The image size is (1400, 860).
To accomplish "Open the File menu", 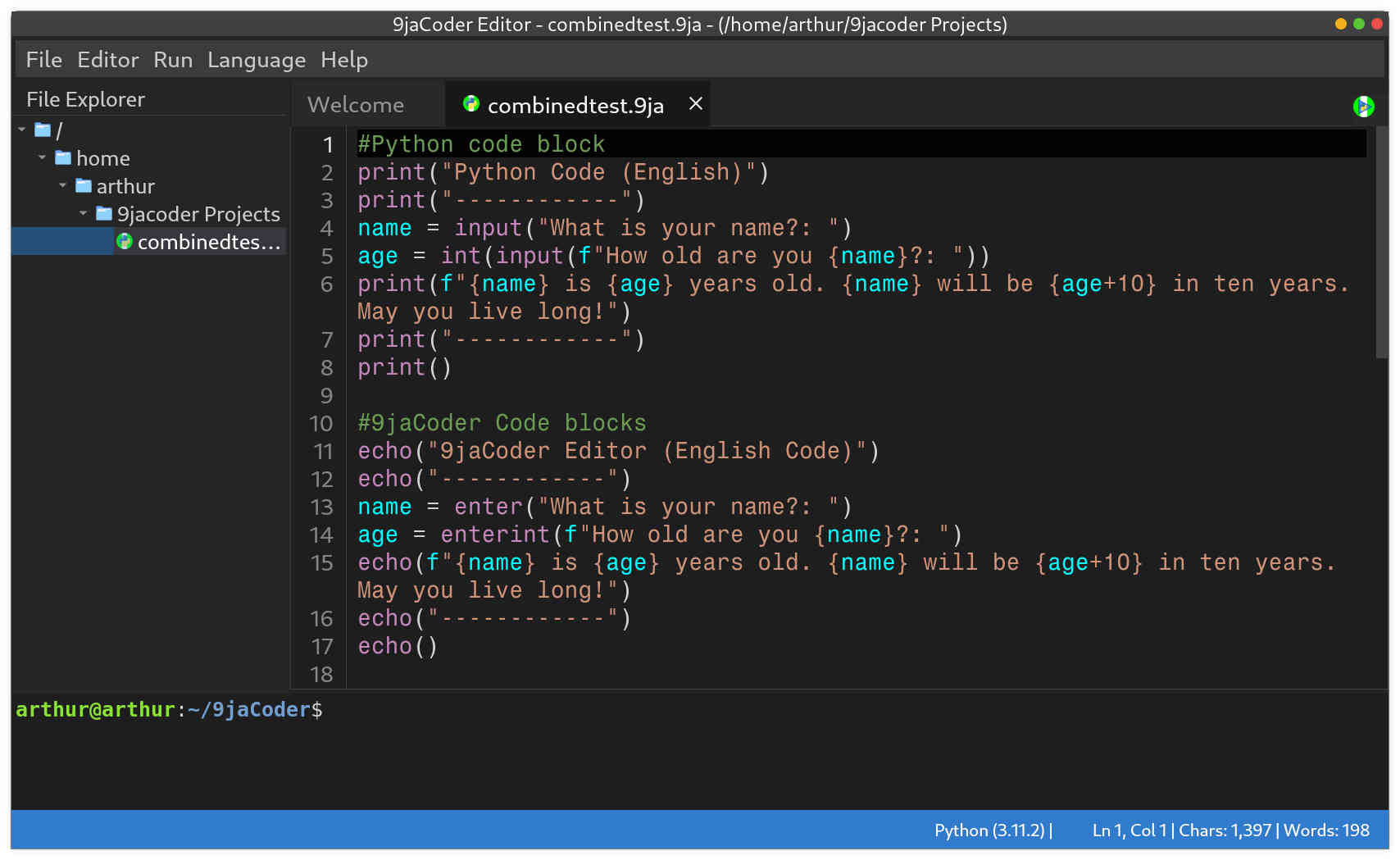I will click(43, 59).
